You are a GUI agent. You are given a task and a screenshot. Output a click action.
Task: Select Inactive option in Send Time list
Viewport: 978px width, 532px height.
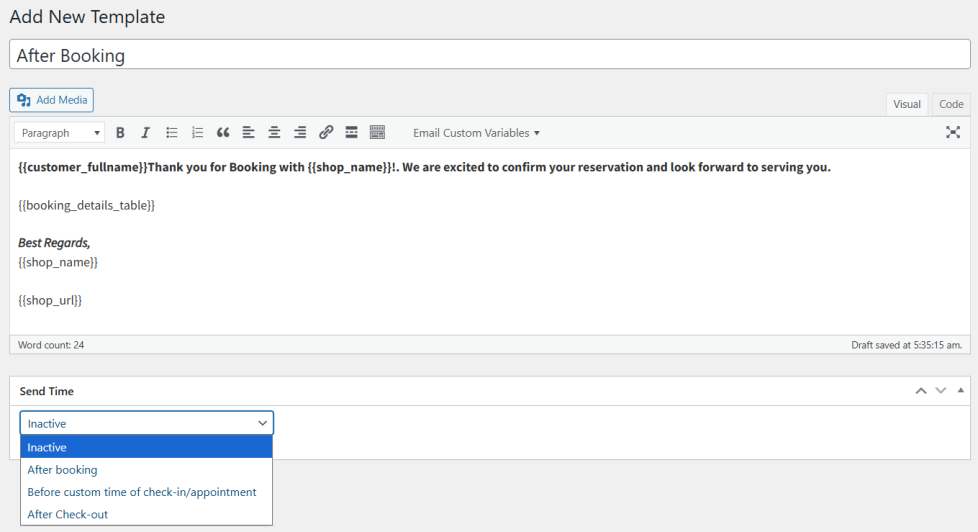point(147,447)
